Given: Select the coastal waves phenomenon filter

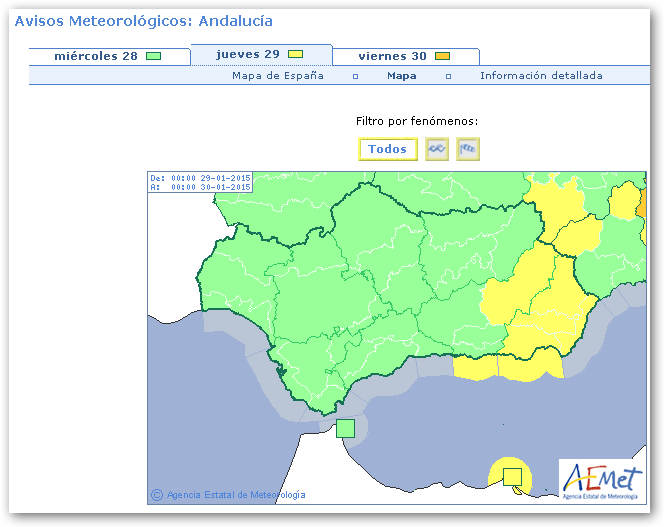Looking at the screenshot, I should [436, 149].
